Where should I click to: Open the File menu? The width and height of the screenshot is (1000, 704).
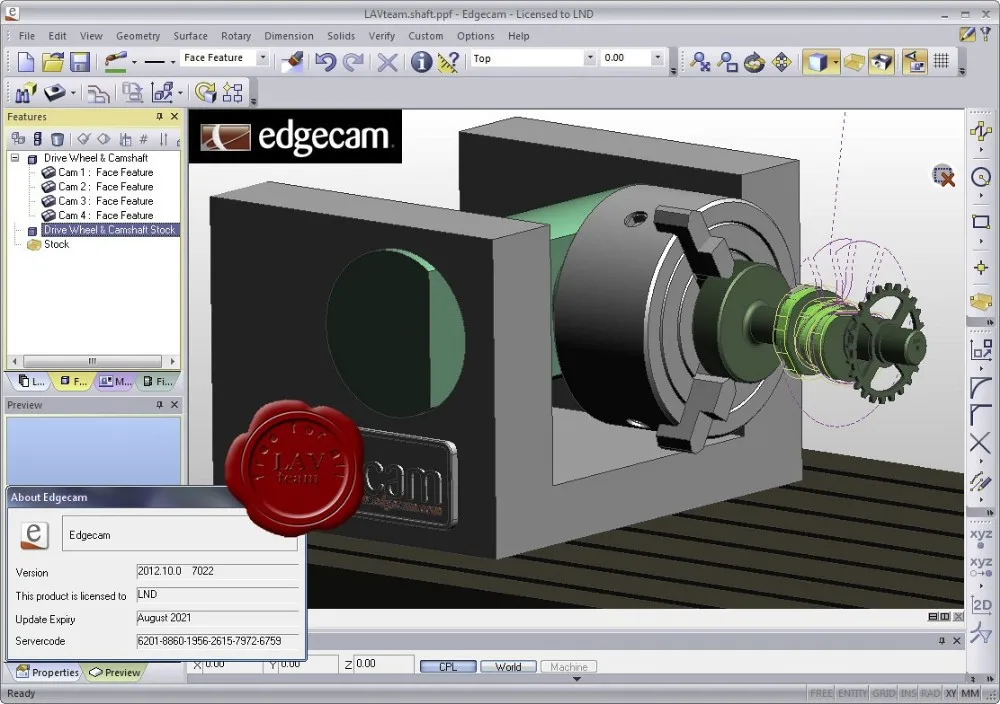click(27, 36)
